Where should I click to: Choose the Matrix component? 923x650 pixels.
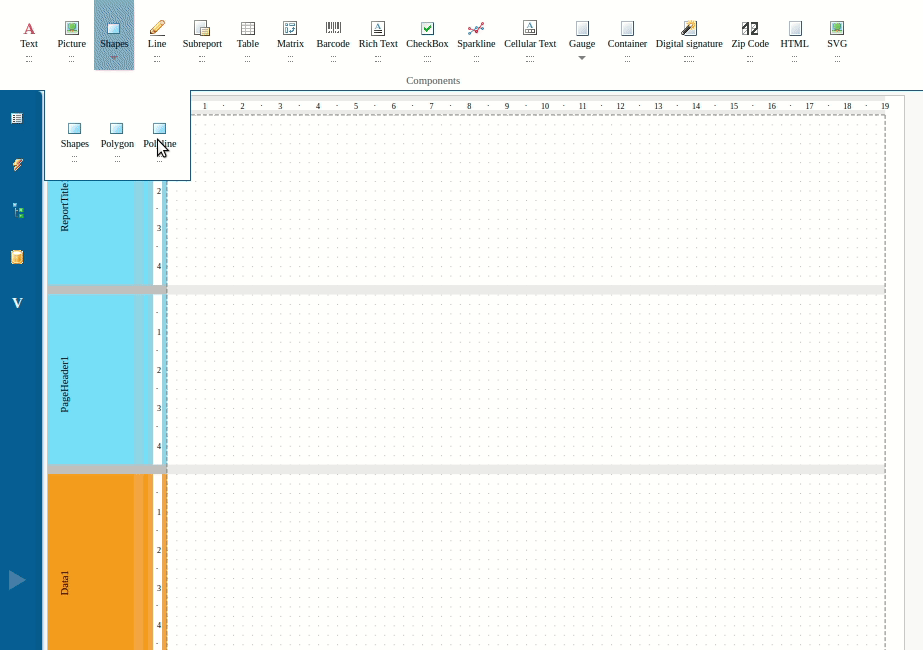[290, 35]
